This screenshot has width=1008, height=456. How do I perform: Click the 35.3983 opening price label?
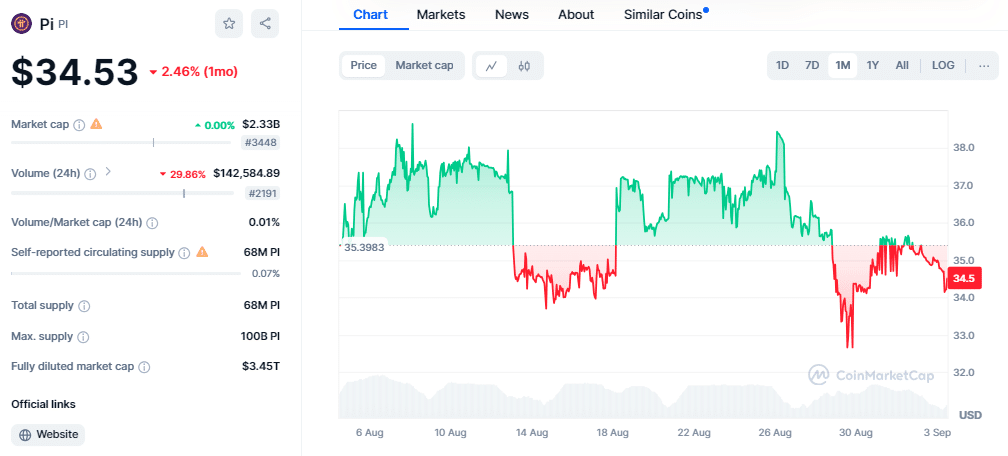pyautogui.click(x=363, y=247)
